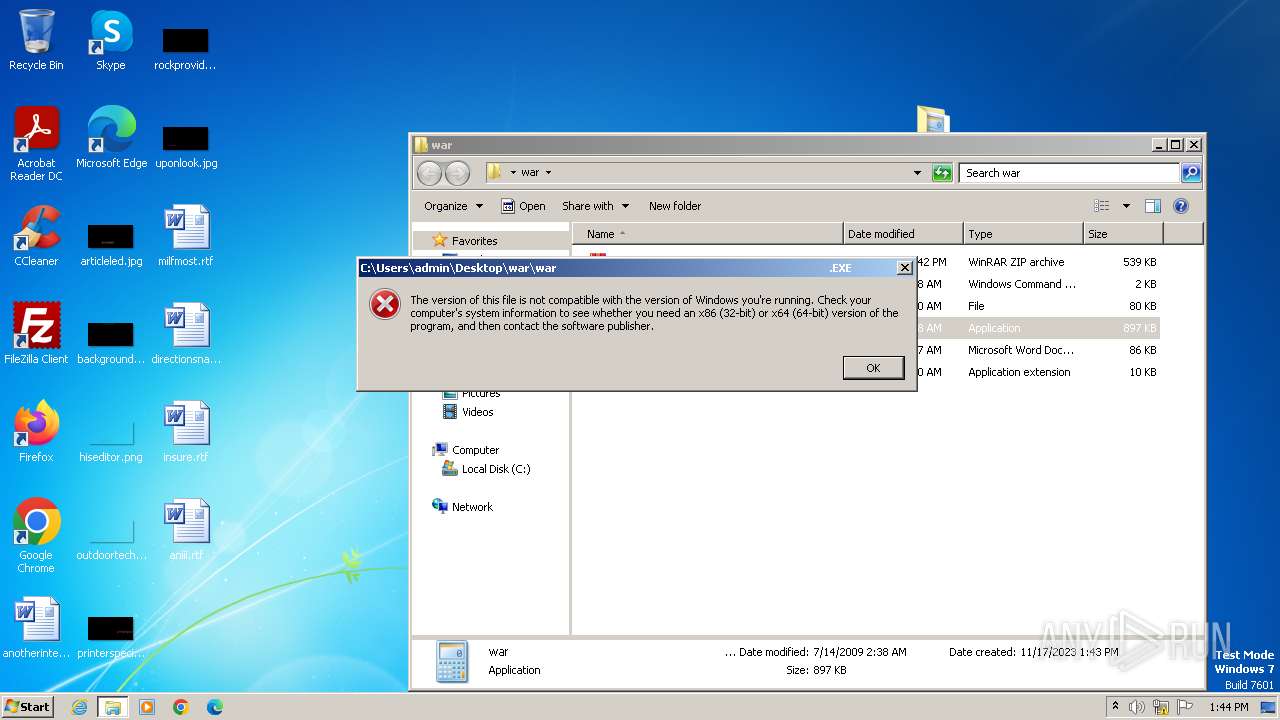This screenshot has height=720, width=1280.
Task: Select the anotherinte... document on desktop
Action: click(36, 628)
